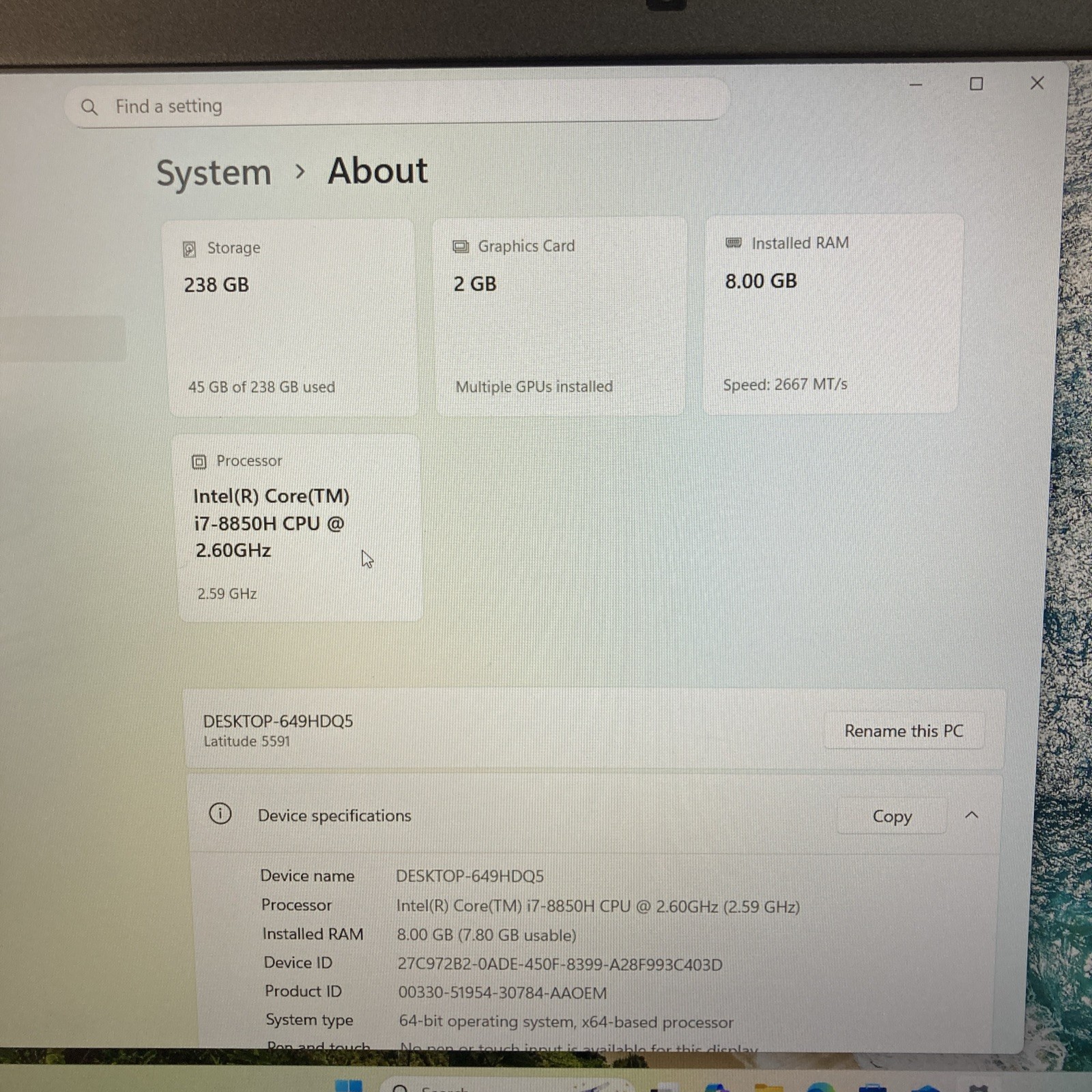Click the 'Processor' label in the specifications list
This screenshot has height=1092, width=1092.
tap(296, 905)
